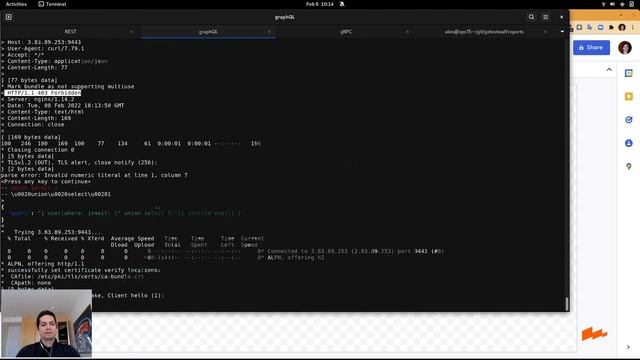Click the Zoom extension icon in browser toolbar
Screen dimensions: 640x360
[600, 27]
